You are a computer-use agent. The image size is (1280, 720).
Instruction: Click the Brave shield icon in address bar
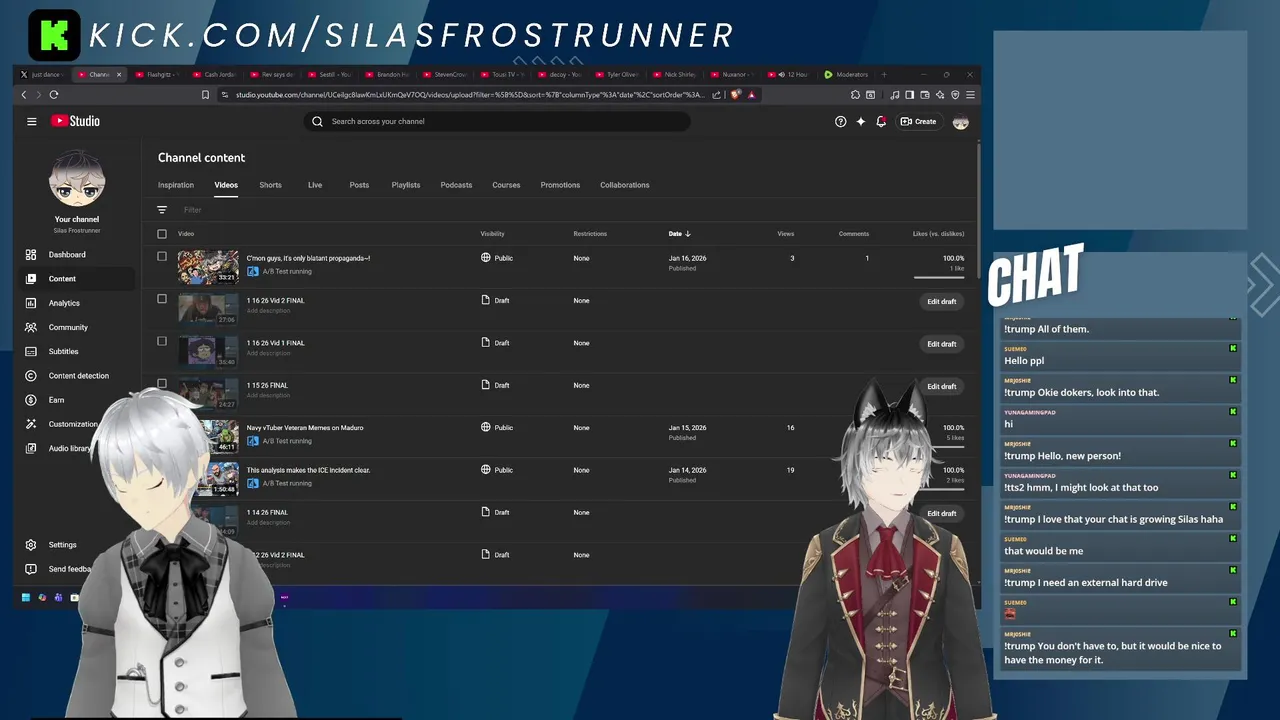click(736, 95)
